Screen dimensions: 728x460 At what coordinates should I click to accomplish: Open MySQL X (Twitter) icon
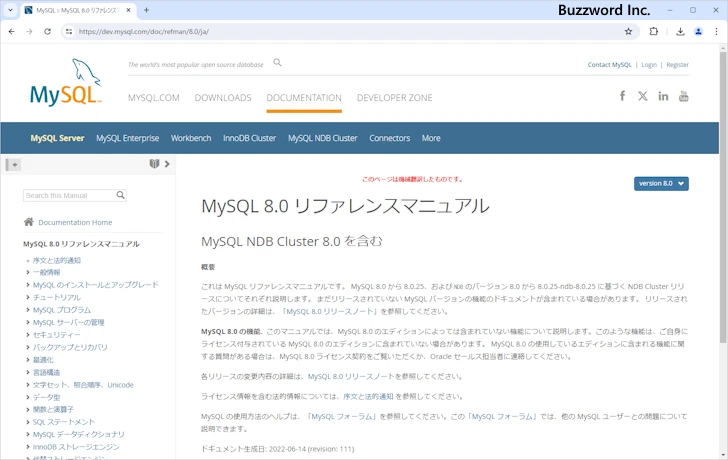pos(643,96)
